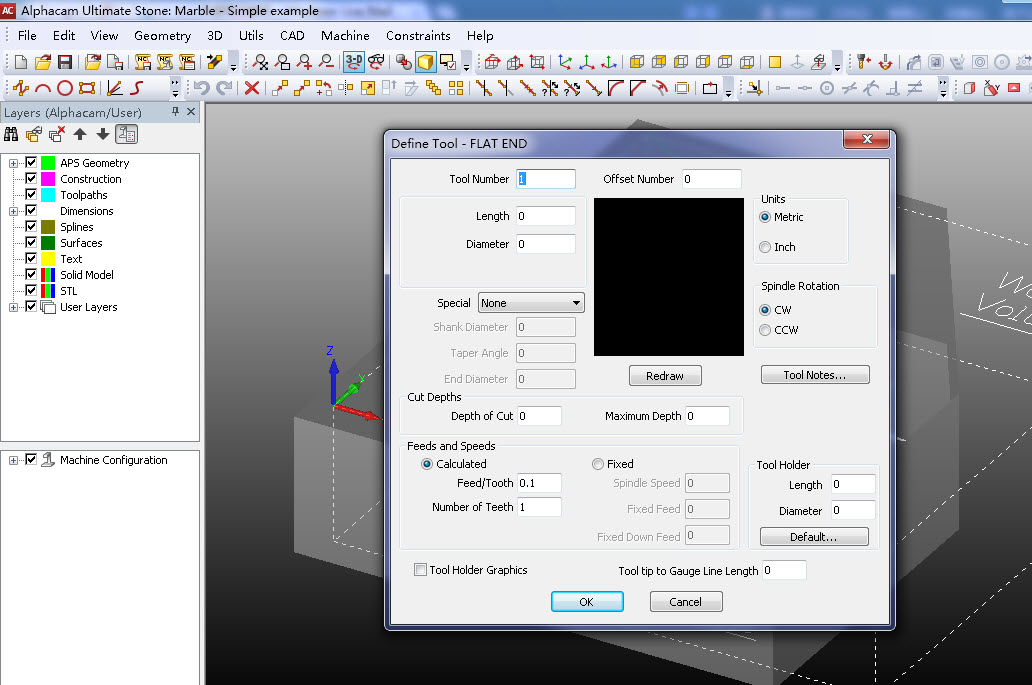The width and height of the screenshot is (1032, 685).
Task: Click the chamfer corner tool icon
Action: [x=637, y=88]
